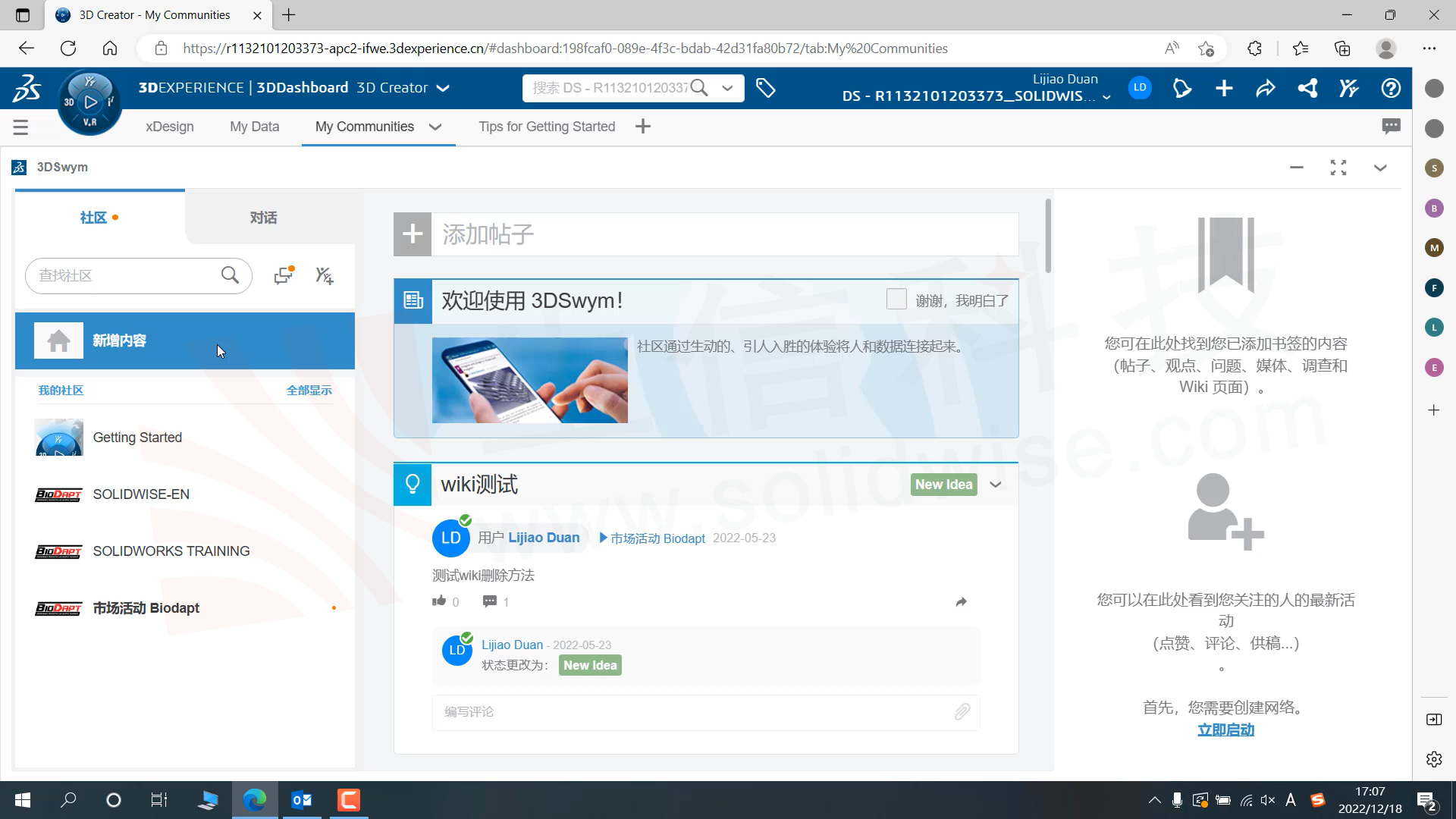Open the collaboration network icon
Screen dimensions: 1456x819
(x=1307, y=88)
